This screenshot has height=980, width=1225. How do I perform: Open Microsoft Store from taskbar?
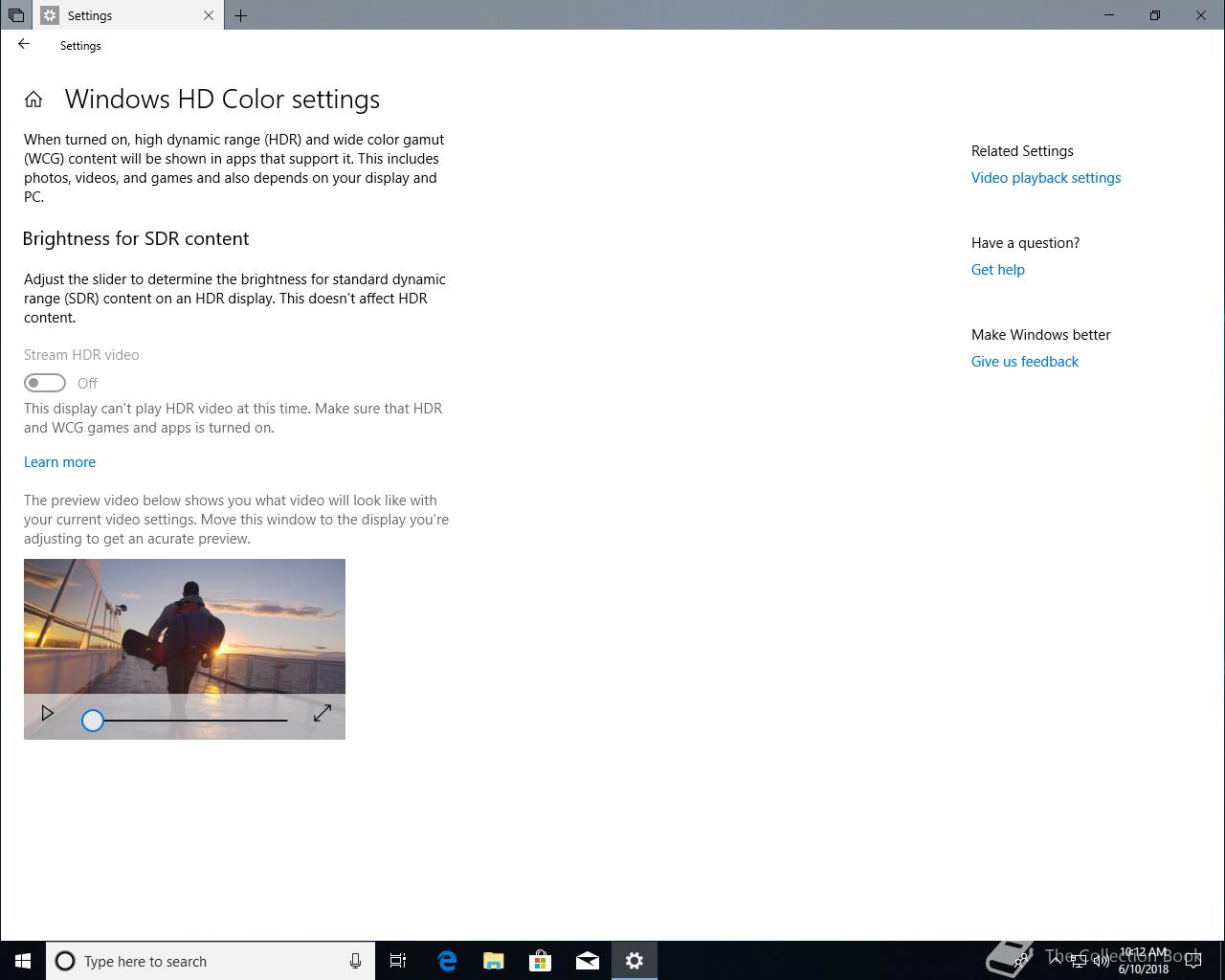click(541, 961)
